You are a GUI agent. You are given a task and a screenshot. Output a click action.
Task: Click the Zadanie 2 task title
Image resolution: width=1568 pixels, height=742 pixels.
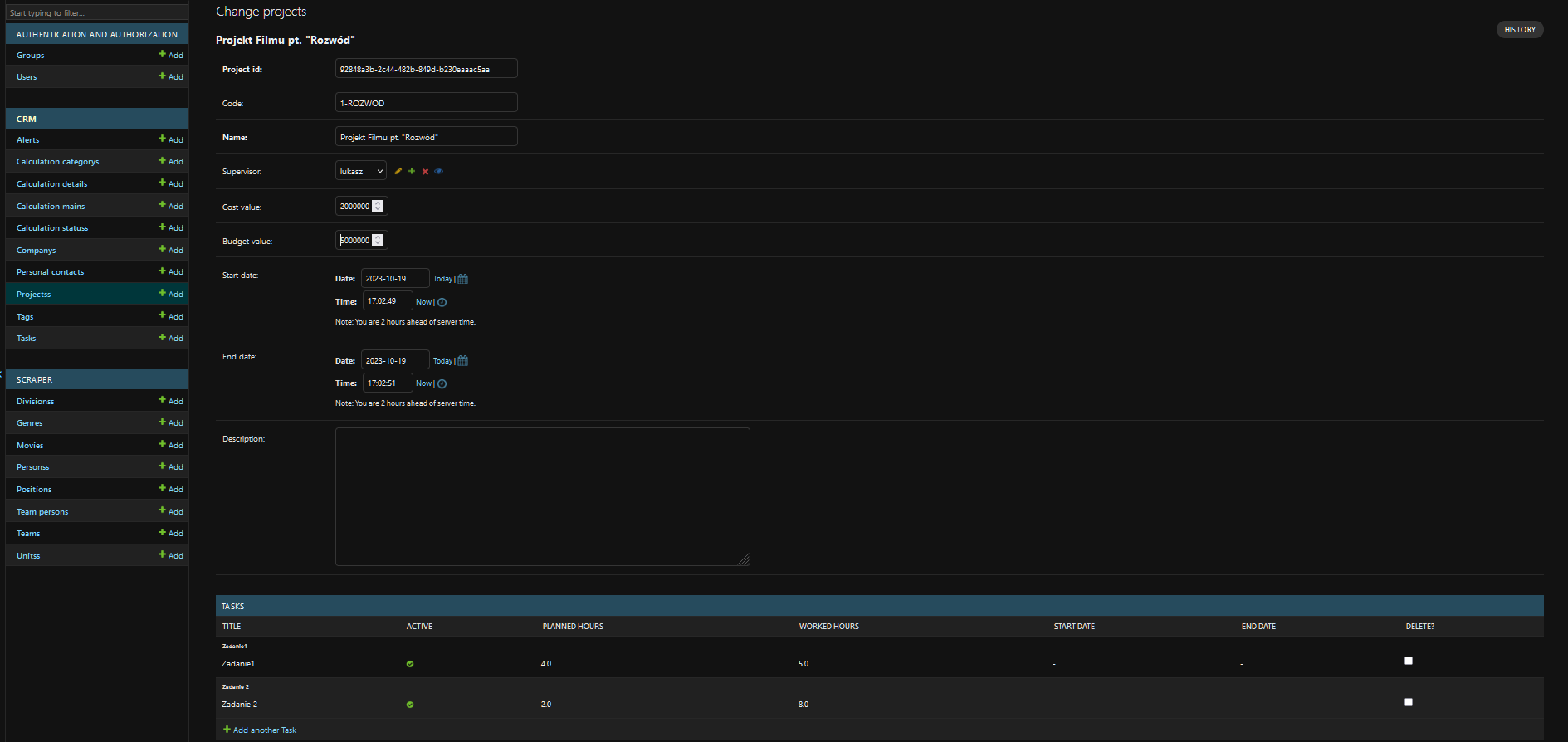240,705
